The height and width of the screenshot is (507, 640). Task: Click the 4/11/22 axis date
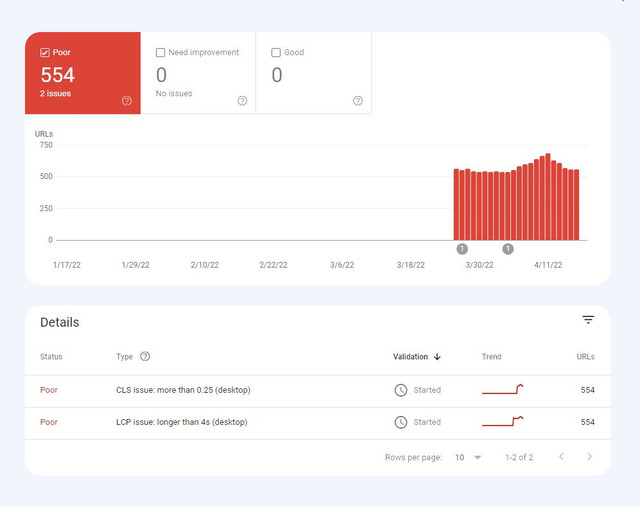pos(548,265)
